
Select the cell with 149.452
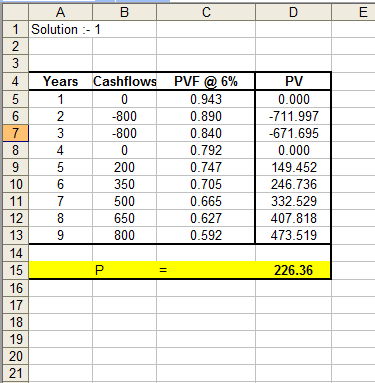pyautogui.click(x=293, y=167)
